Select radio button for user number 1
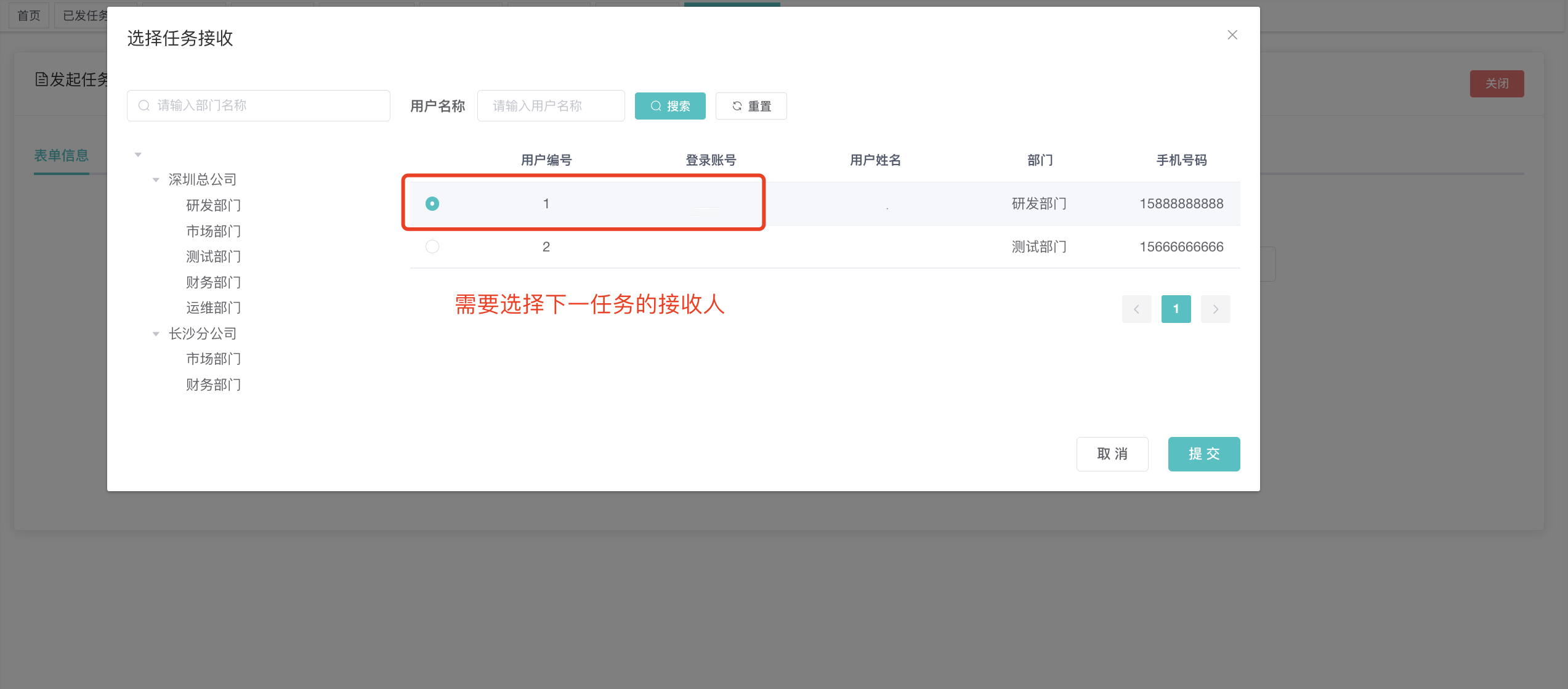 (x=432, y=203)
